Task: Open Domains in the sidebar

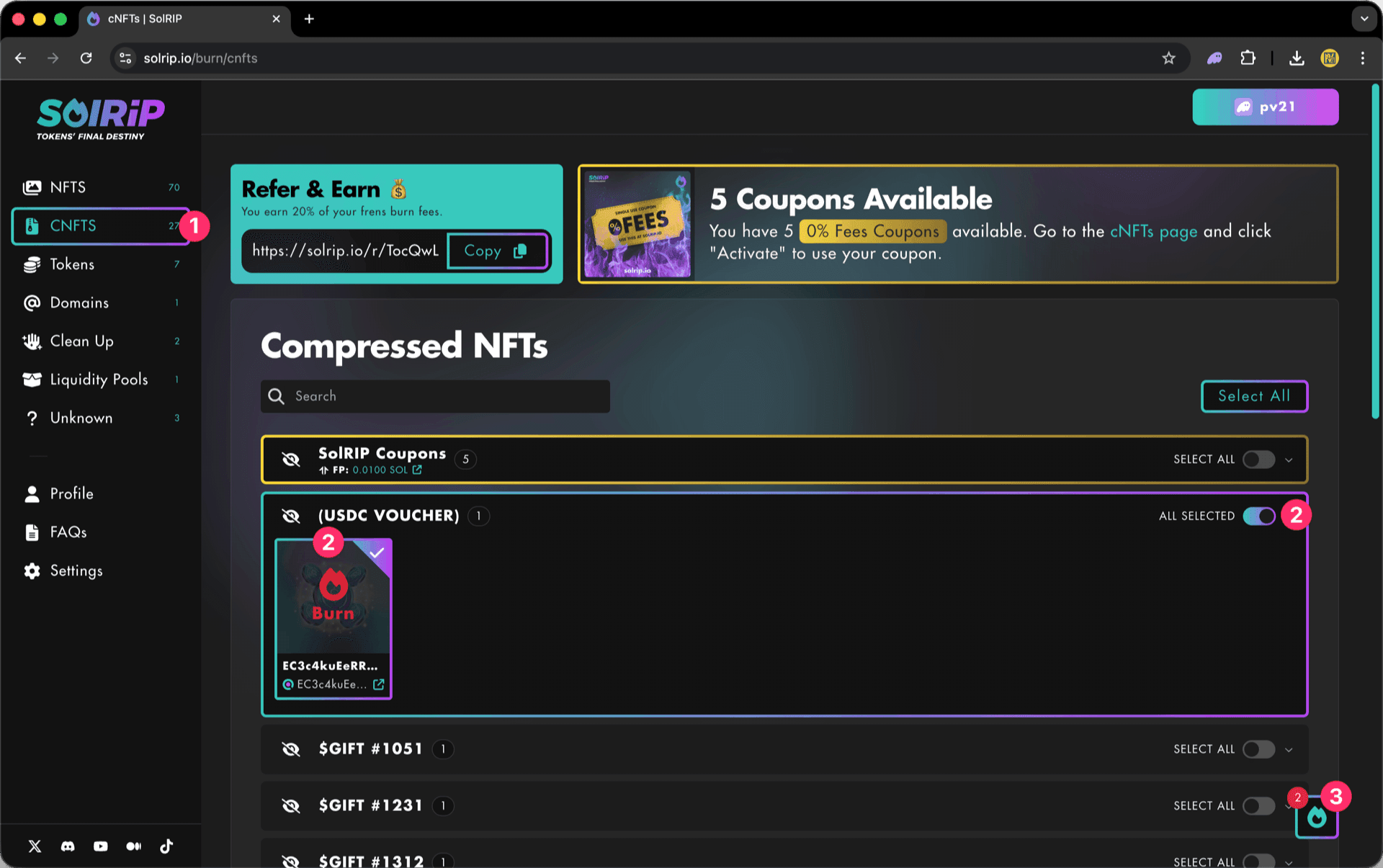Action: tap(101, 303)
